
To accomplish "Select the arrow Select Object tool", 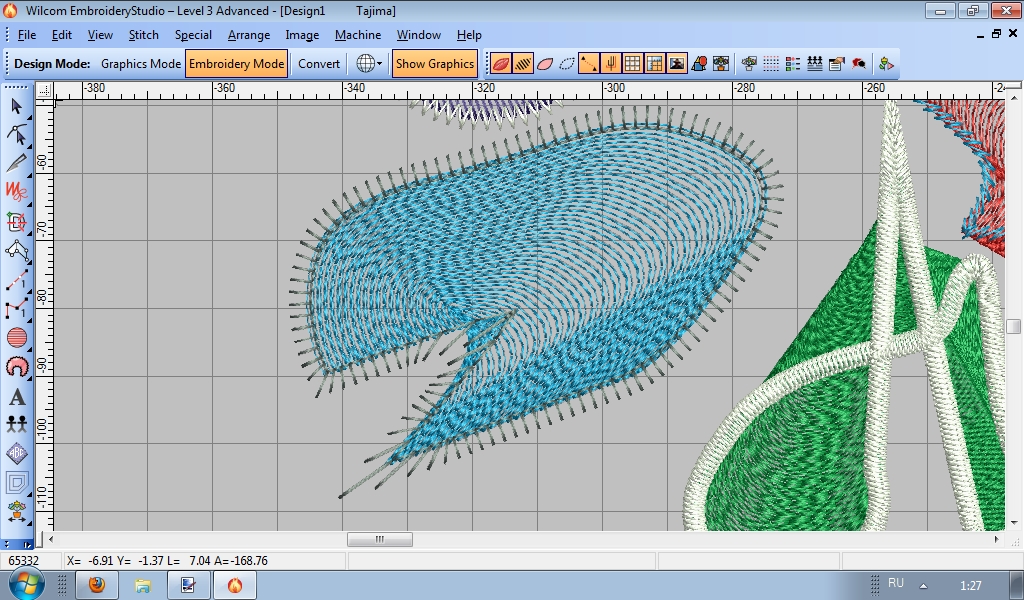I will [16, 106].
